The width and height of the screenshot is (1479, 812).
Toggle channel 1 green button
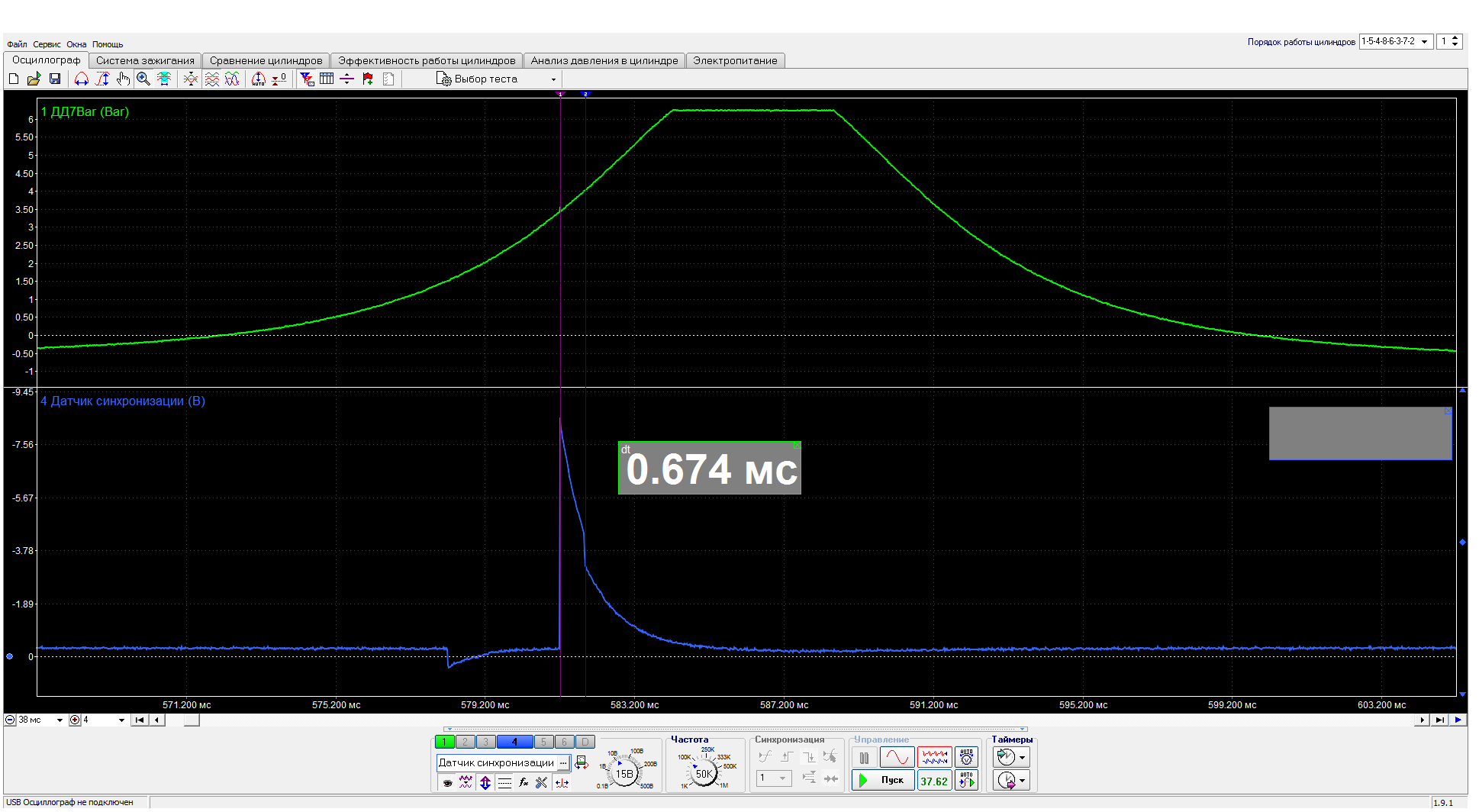click(x=444, y=742)
